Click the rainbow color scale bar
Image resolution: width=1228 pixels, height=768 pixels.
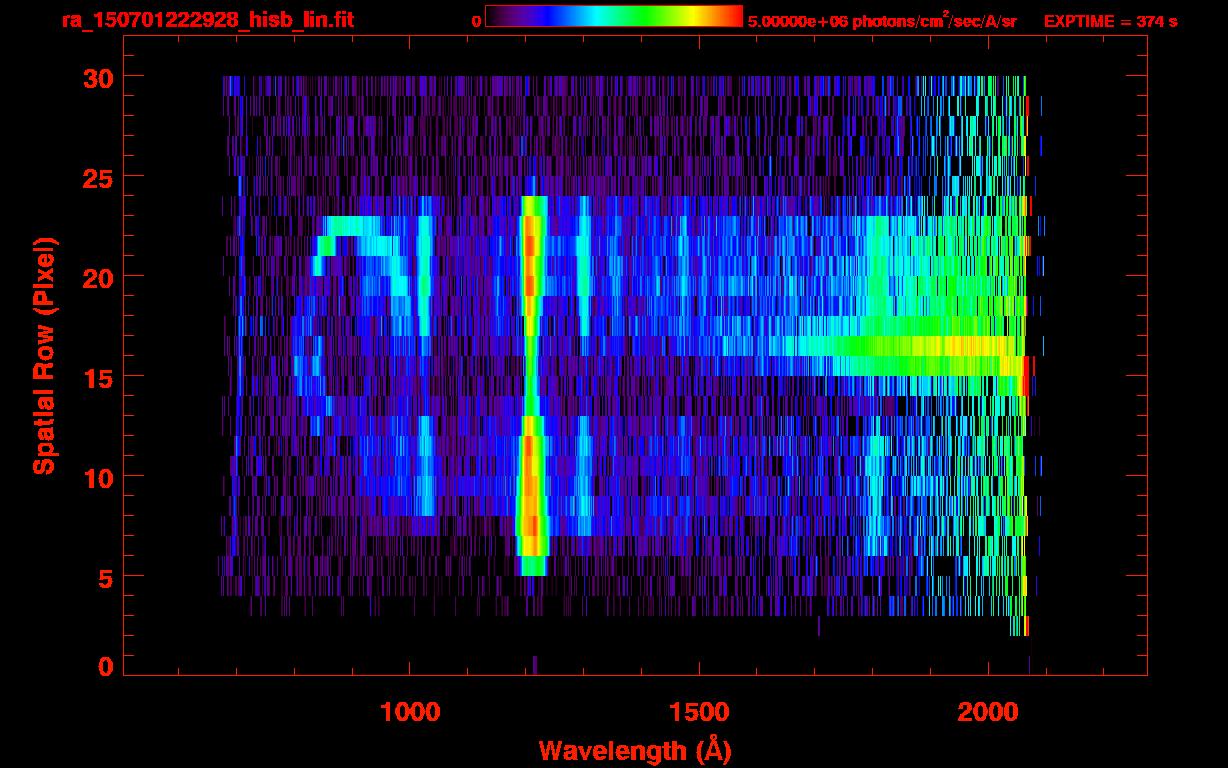(613, 17)
